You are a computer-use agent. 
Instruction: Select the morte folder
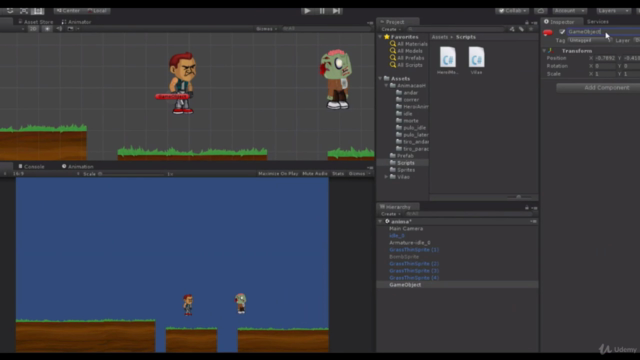tap(407, 121)
